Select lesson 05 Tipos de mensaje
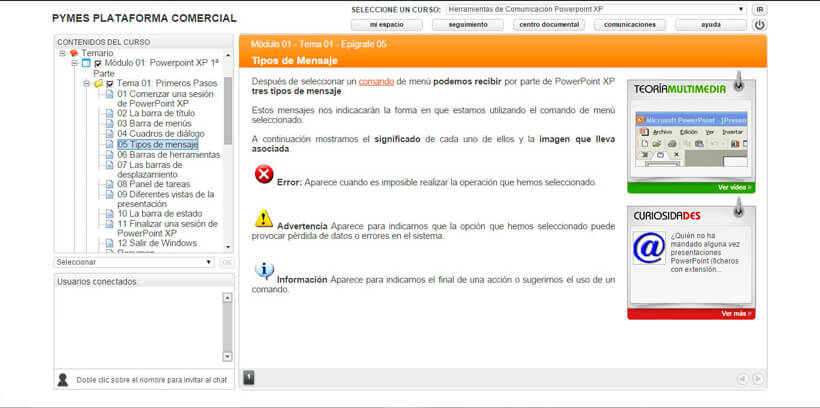 157,144
